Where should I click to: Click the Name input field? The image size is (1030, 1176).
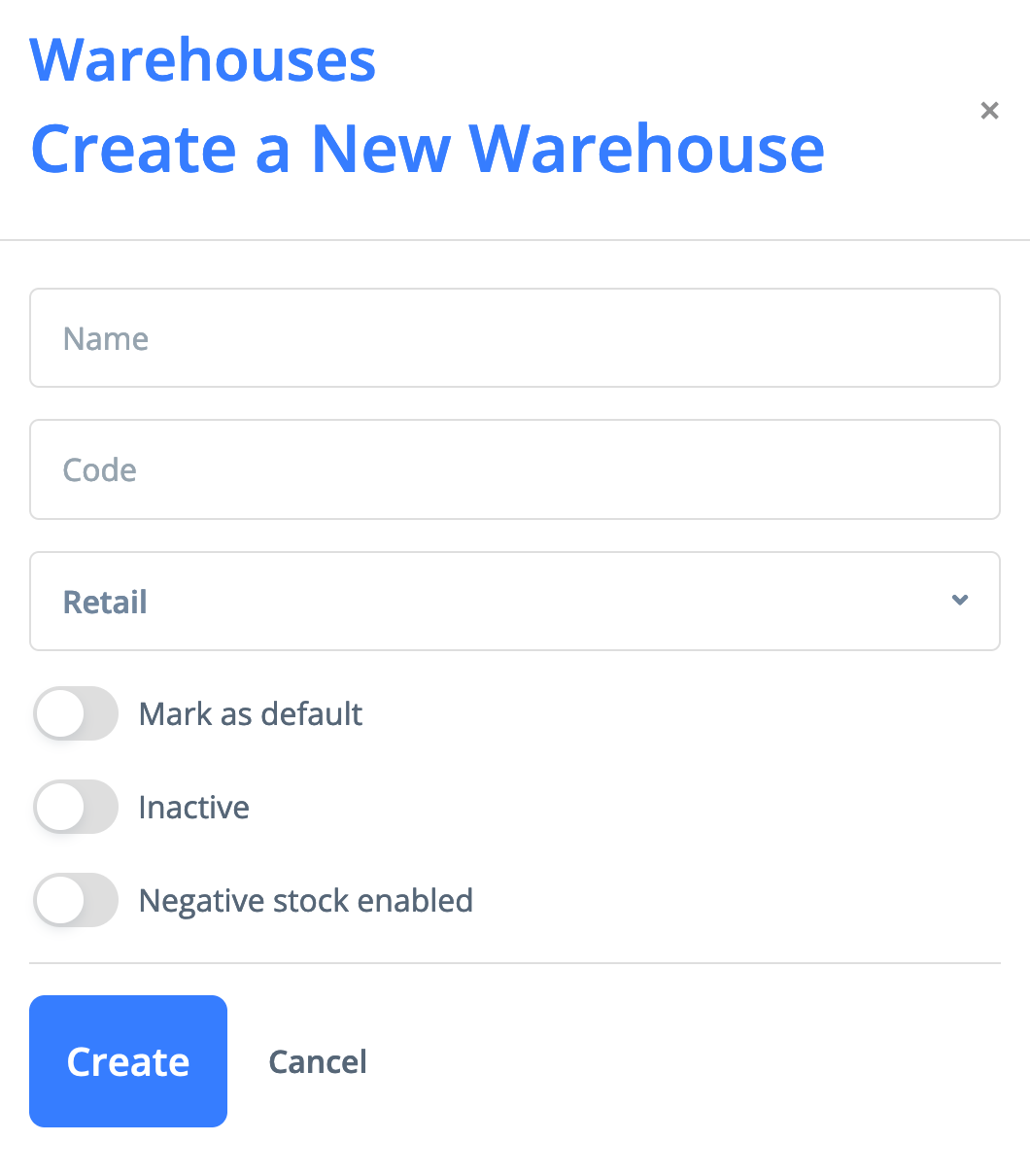[515, 338]
